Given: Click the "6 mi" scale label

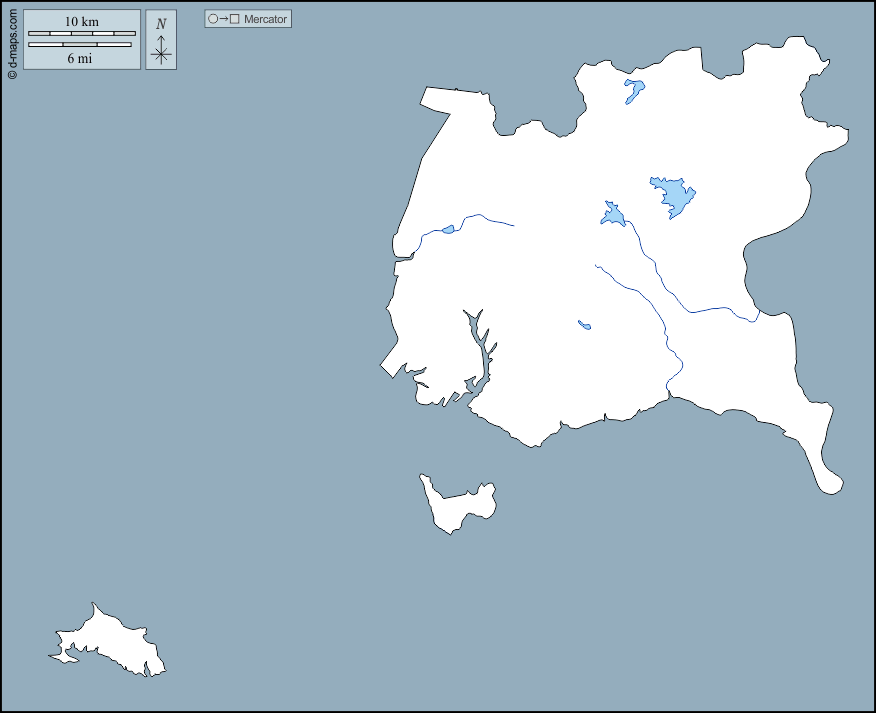Looking at the screenshot, I should (80, 58).
